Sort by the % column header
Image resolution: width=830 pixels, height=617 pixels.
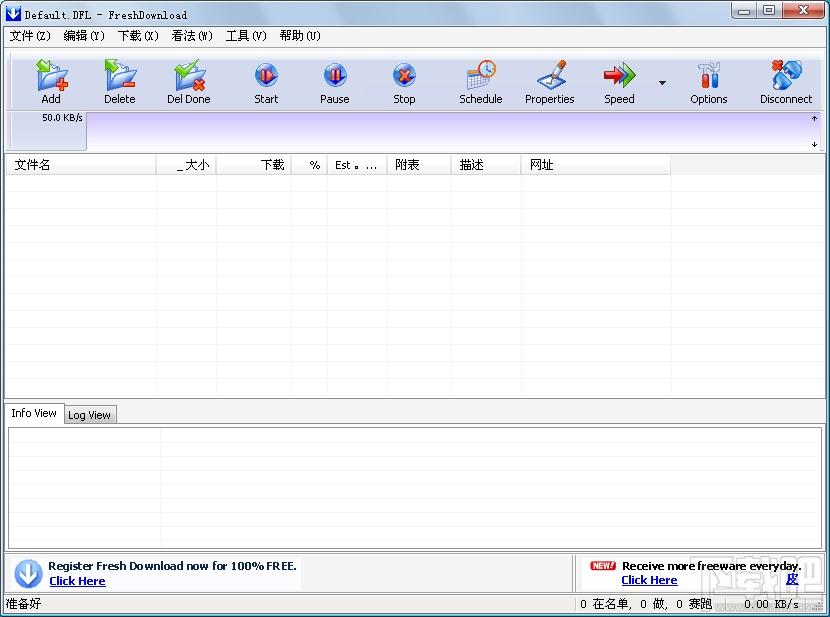point(309,165)
